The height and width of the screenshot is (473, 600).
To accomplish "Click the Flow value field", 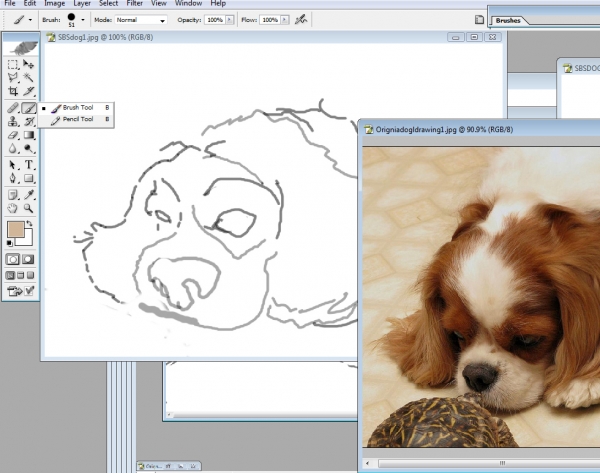I will point(270,20).
